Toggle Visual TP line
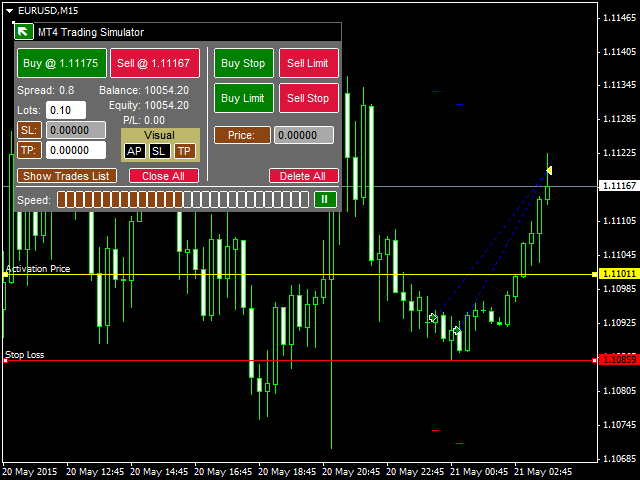The image size is (640, 480). click(x=184, y=151)
